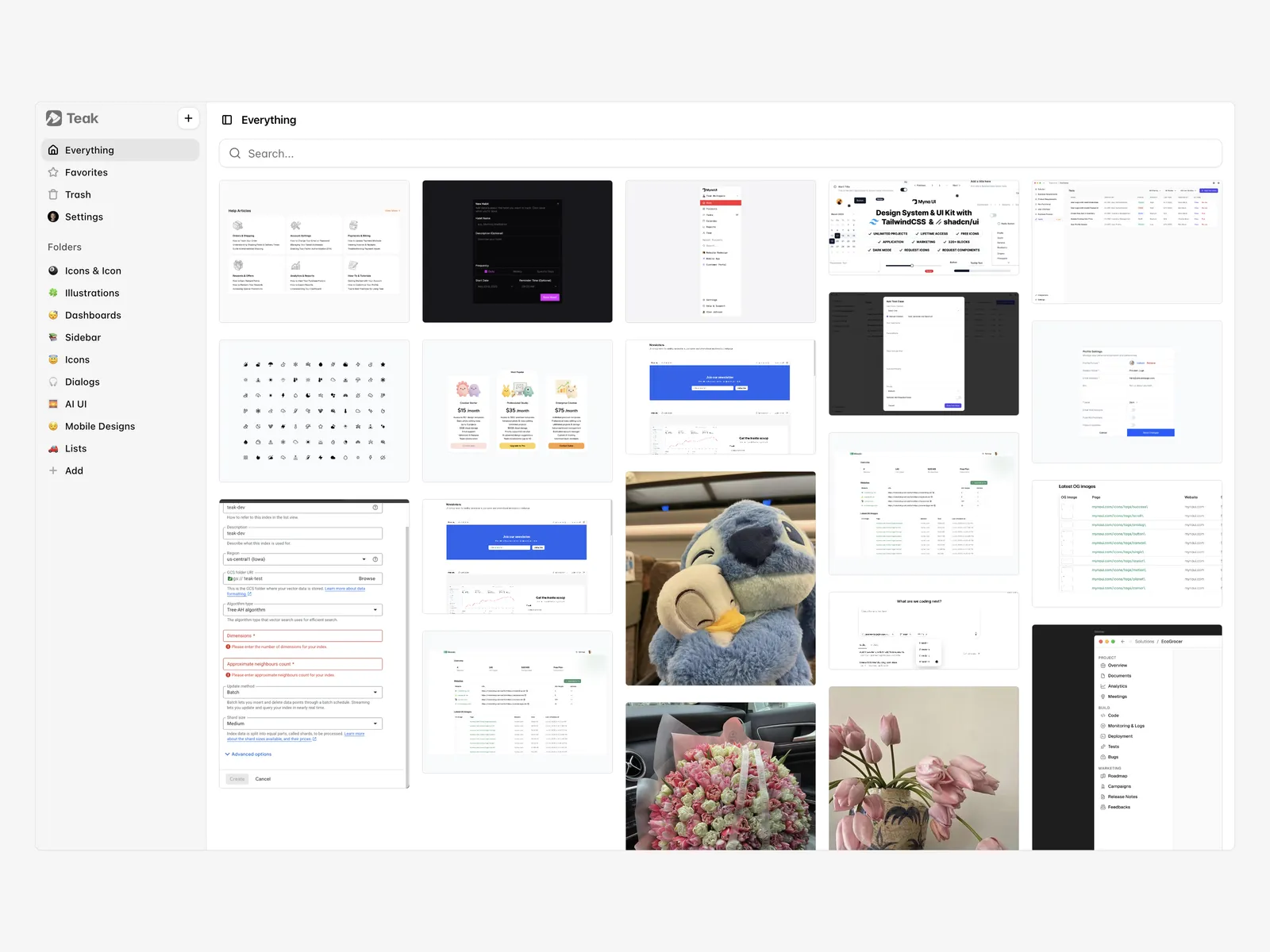Open the Lists folder
1270x952 pixels.
[x=76, y=448]
